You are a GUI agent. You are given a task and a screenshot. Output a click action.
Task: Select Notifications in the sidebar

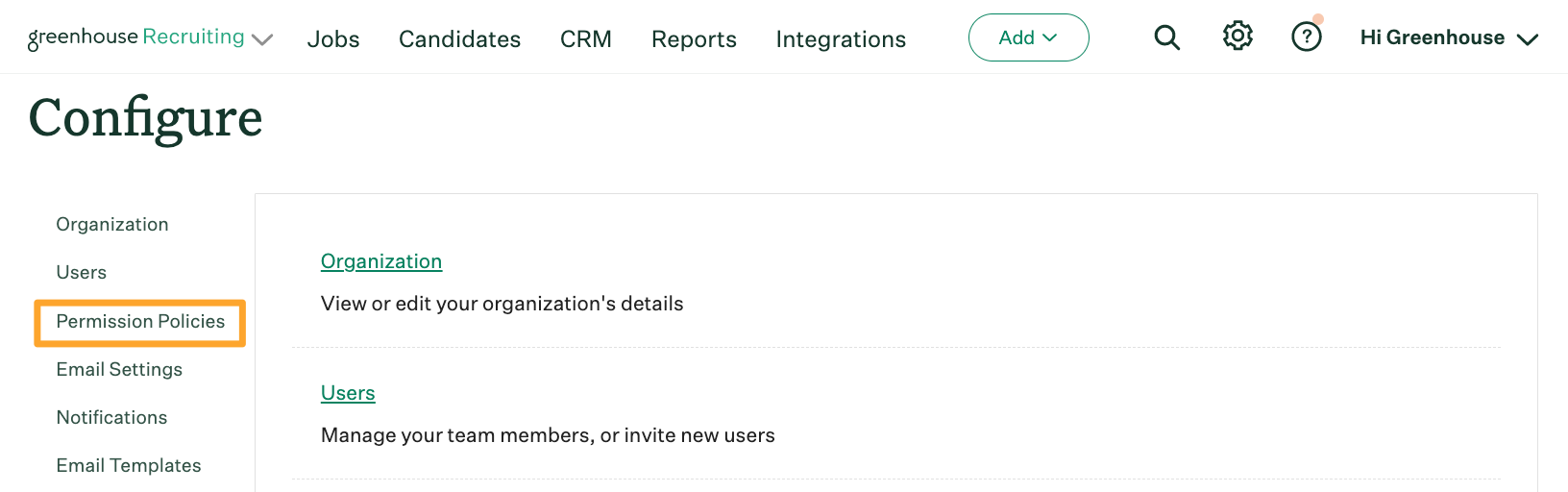click(111, 418)
